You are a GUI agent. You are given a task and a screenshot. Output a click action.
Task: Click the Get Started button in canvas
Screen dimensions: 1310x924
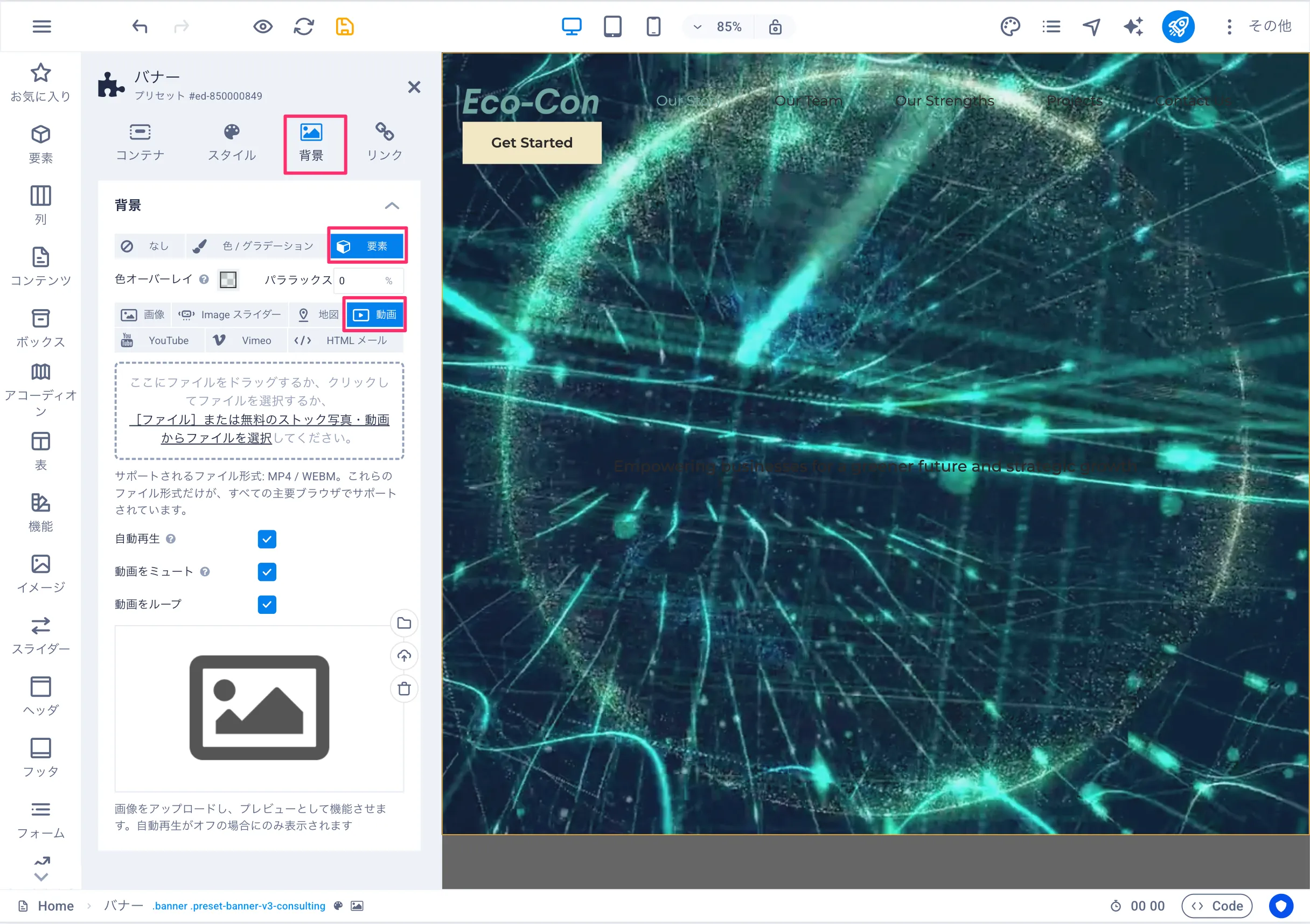tap(532, 143)
